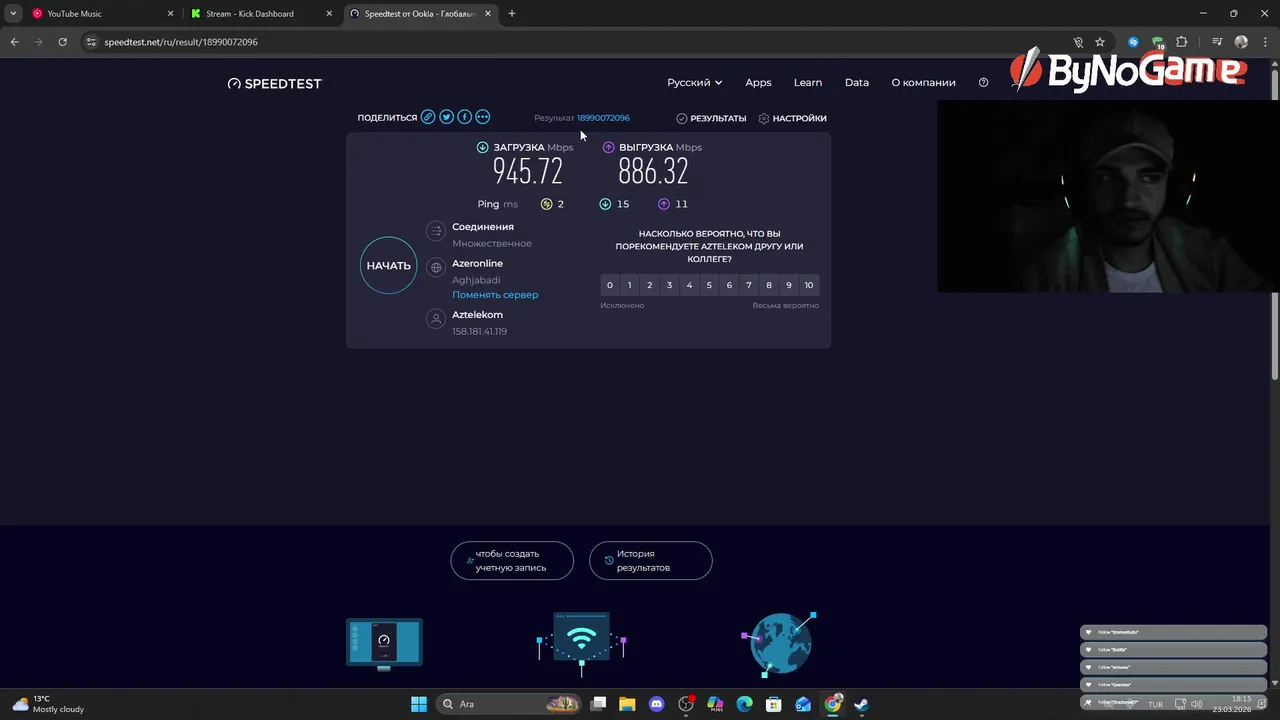
Task: Open Steam from the taskbar
Action: point(861,704)
